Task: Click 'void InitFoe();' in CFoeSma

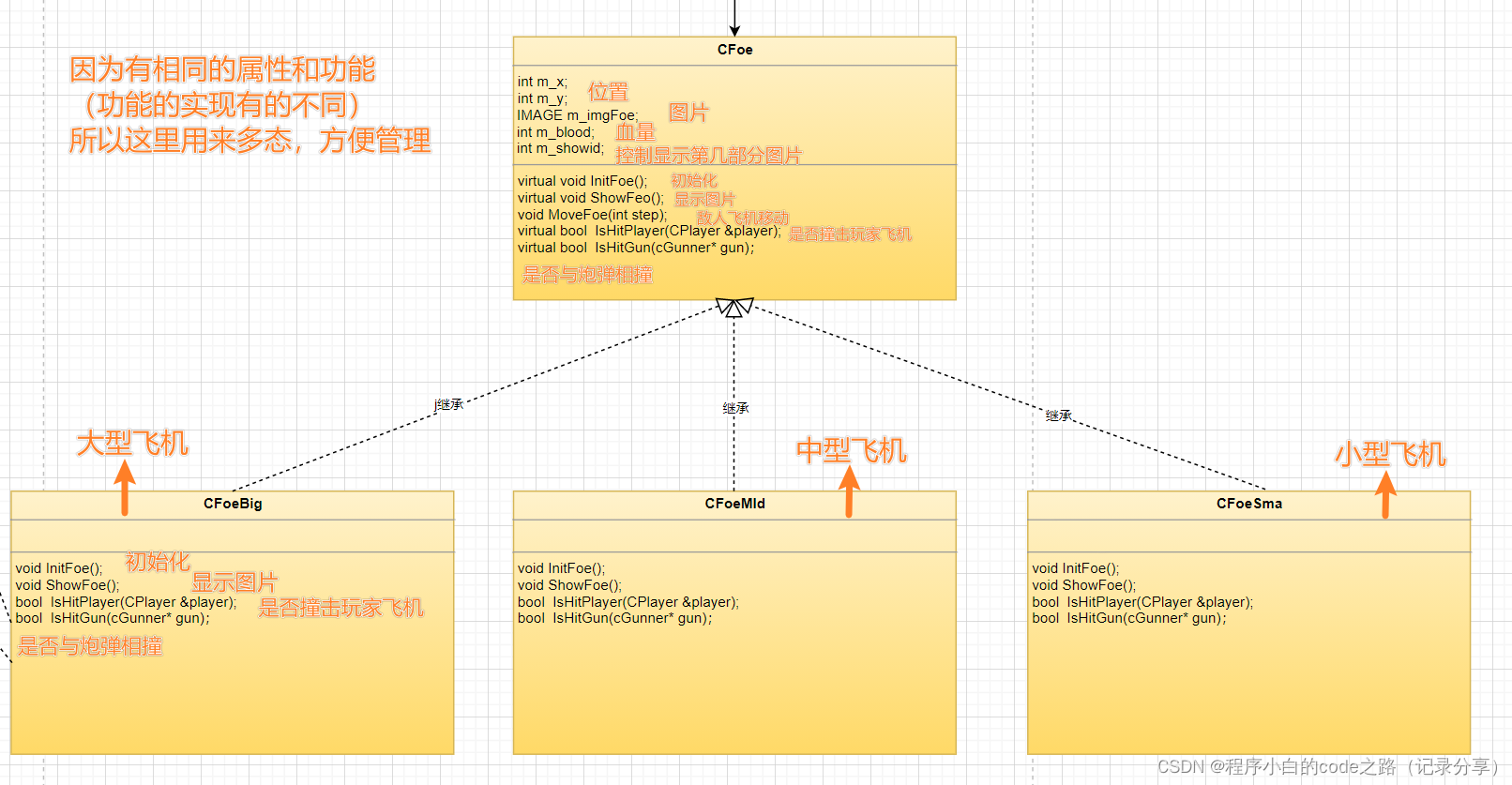Action: (x=1076, y=568)
